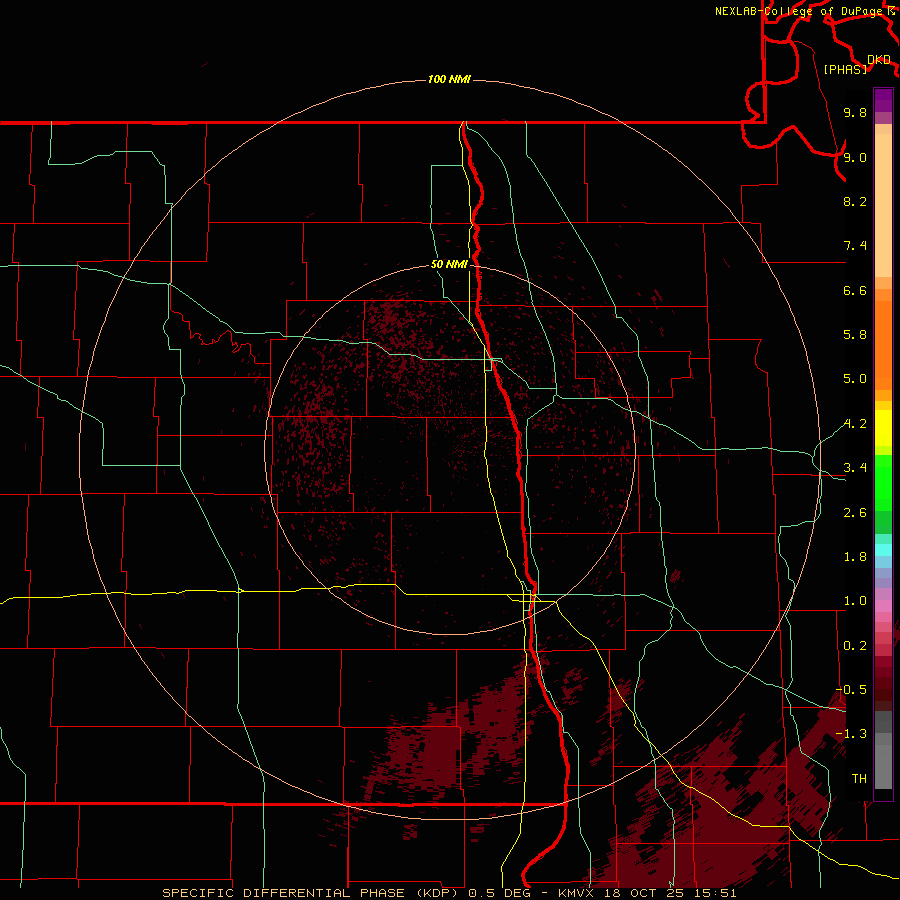Click the orange segment of the color bar
This screenshot has height=900, width=900.
883,344
